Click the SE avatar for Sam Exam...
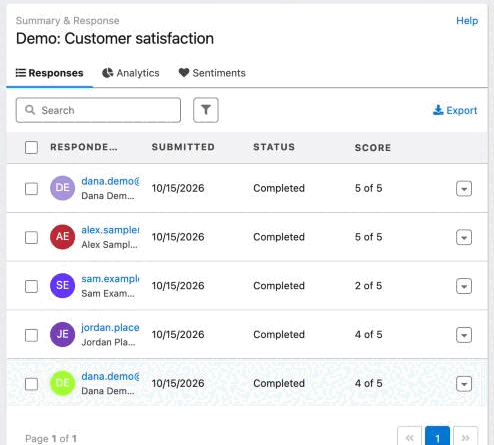The image size is (494, 445). pyautogui.click(x=62, y=286)
